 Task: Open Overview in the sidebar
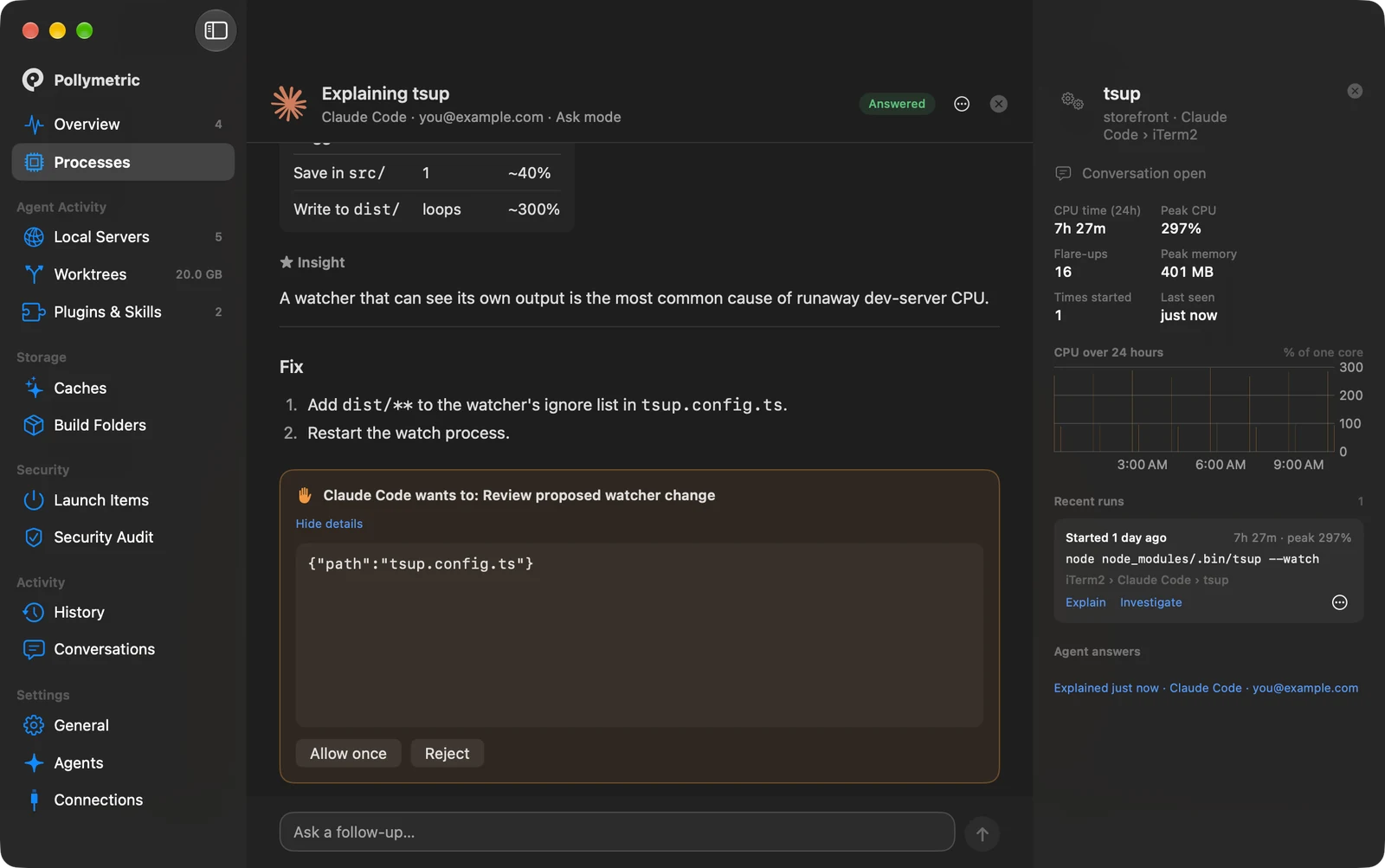tap(123, 124)
